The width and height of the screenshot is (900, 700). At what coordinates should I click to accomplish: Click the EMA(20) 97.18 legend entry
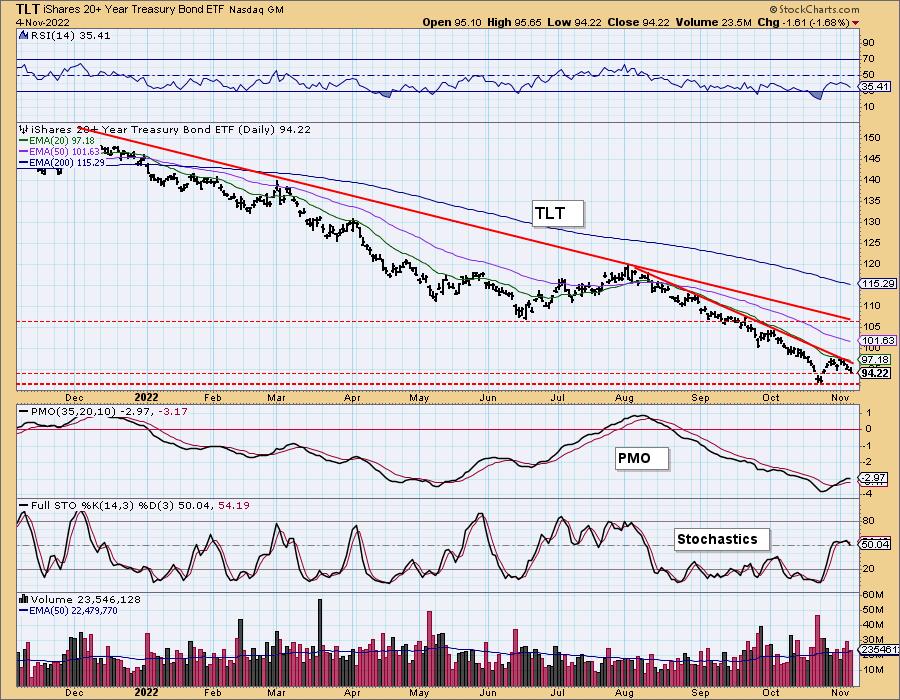[57, 141]
